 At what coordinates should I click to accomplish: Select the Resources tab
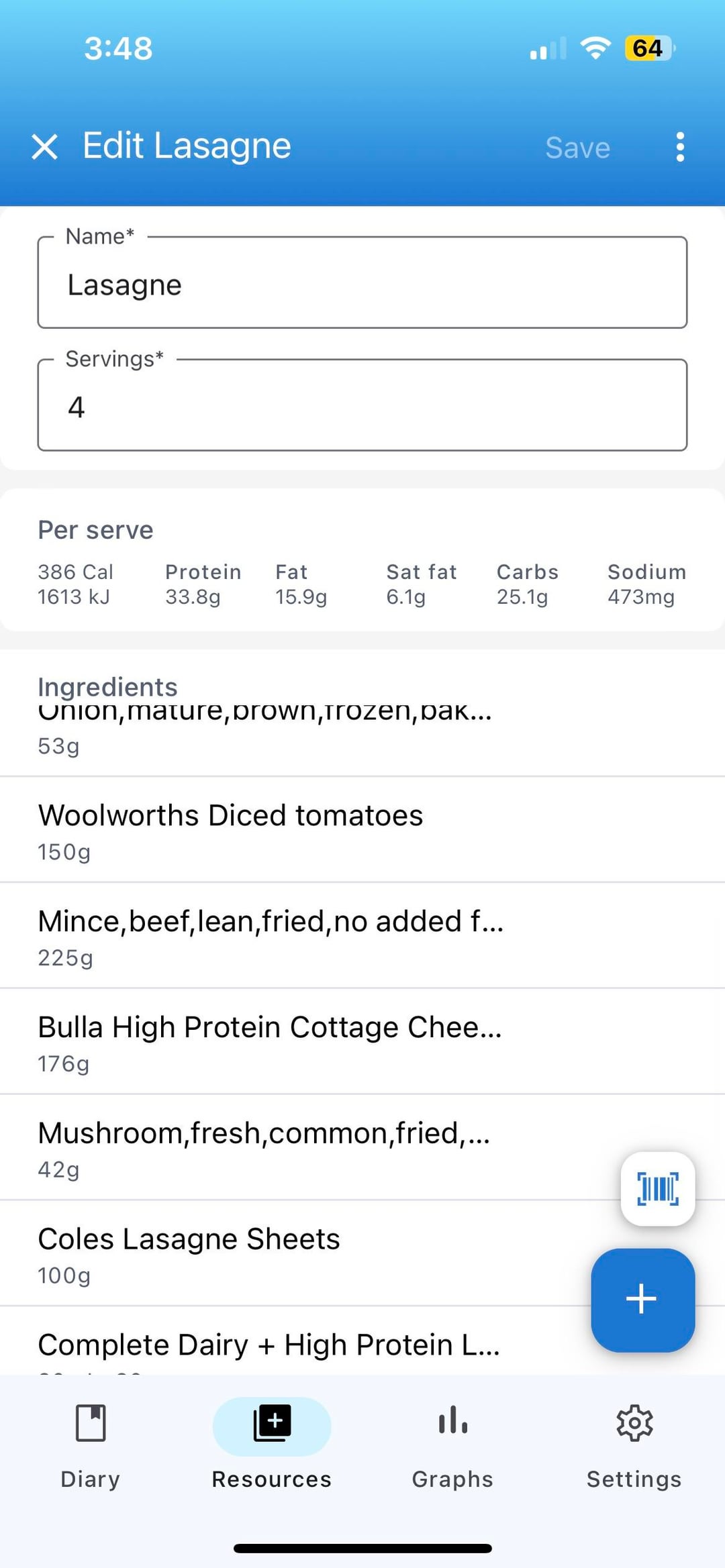click(272, 1441)
